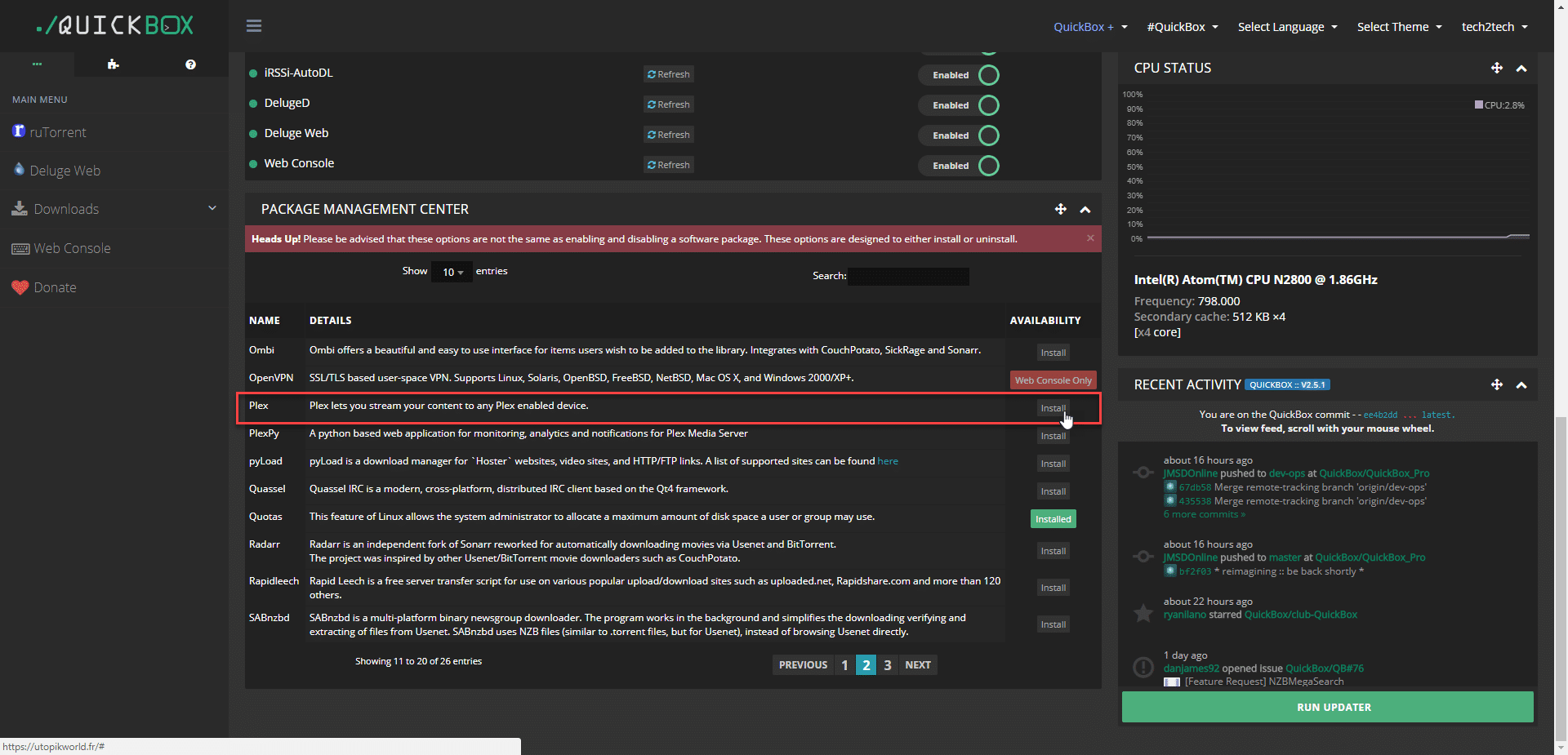This screenshot has height=755, width=1568.
Task: Open pyLoad supported sites 'here' link
Action: (x=888, y=461)
